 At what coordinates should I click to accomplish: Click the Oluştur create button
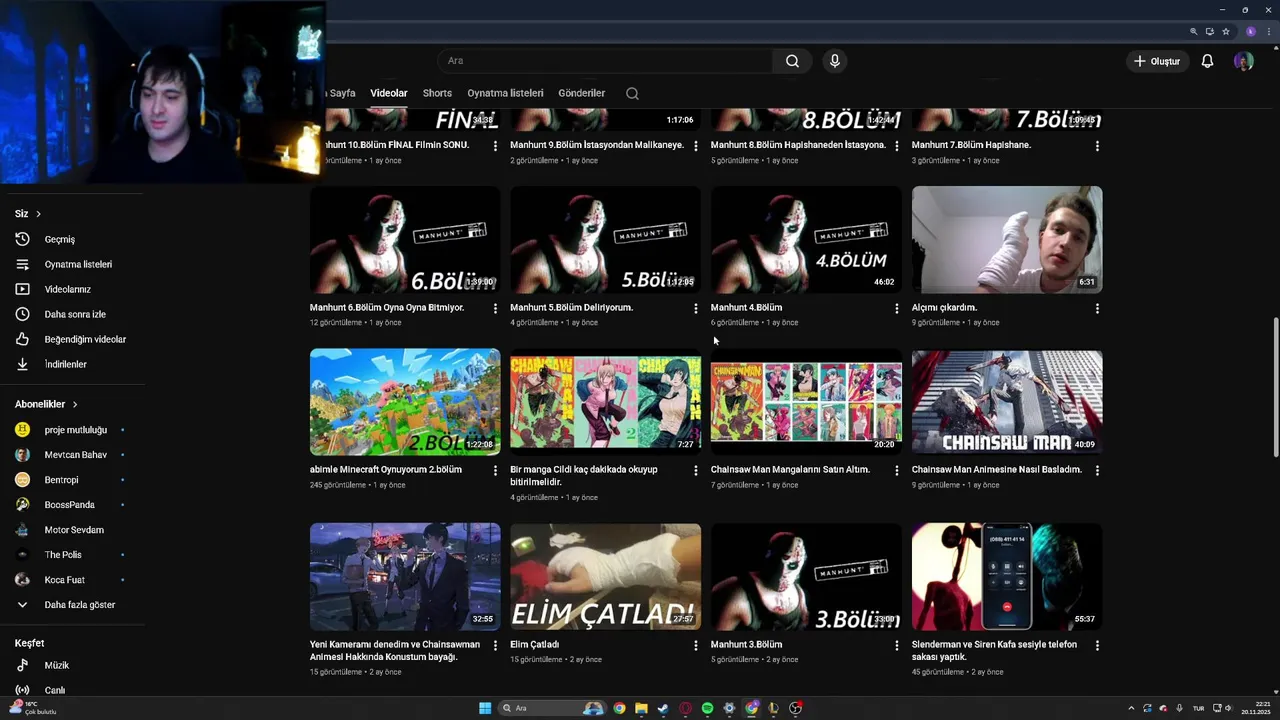point(1157,61)
